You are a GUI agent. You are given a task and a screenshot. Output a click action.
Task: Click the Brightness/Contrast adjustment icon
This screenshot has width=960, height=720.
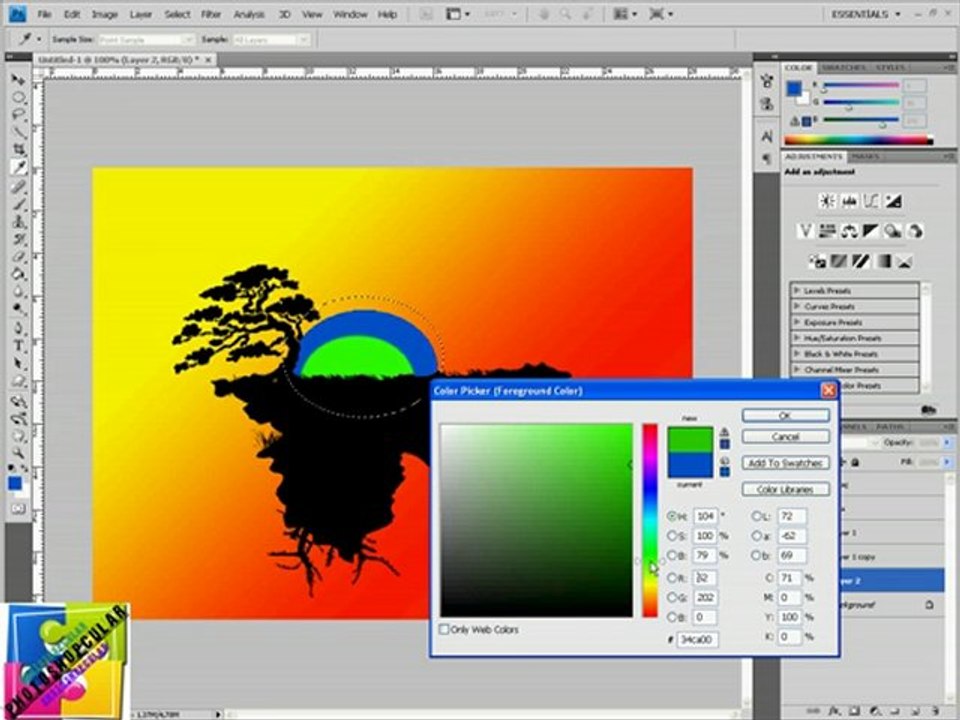[x=827, y=201]
